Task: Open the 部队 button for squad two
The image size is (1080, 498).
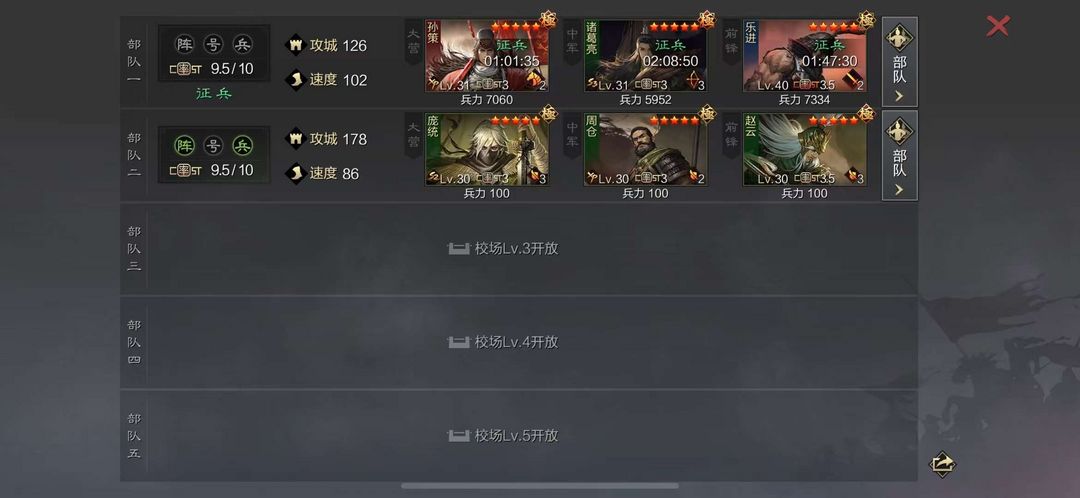Action: (x=900, y=156)
